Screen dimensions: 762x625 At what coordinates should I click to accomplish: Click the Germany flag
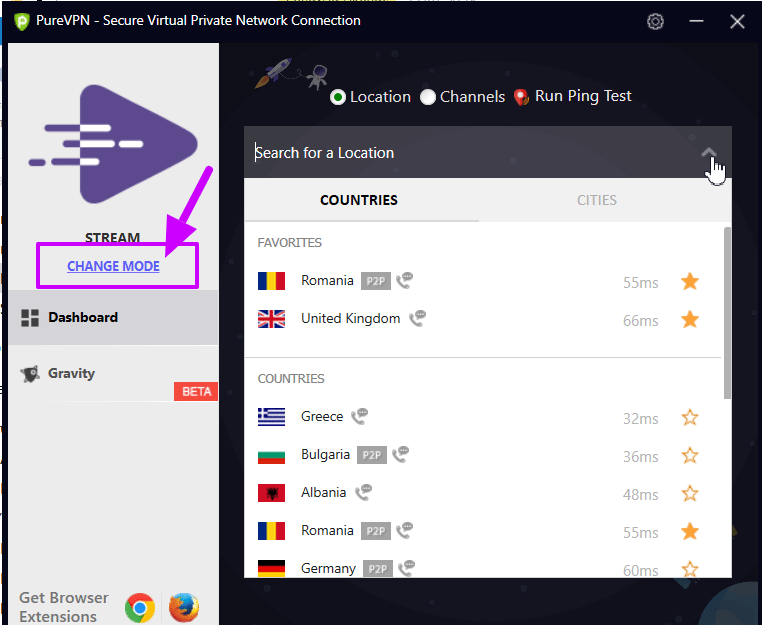pyautogui.click(x=271, y=569)
